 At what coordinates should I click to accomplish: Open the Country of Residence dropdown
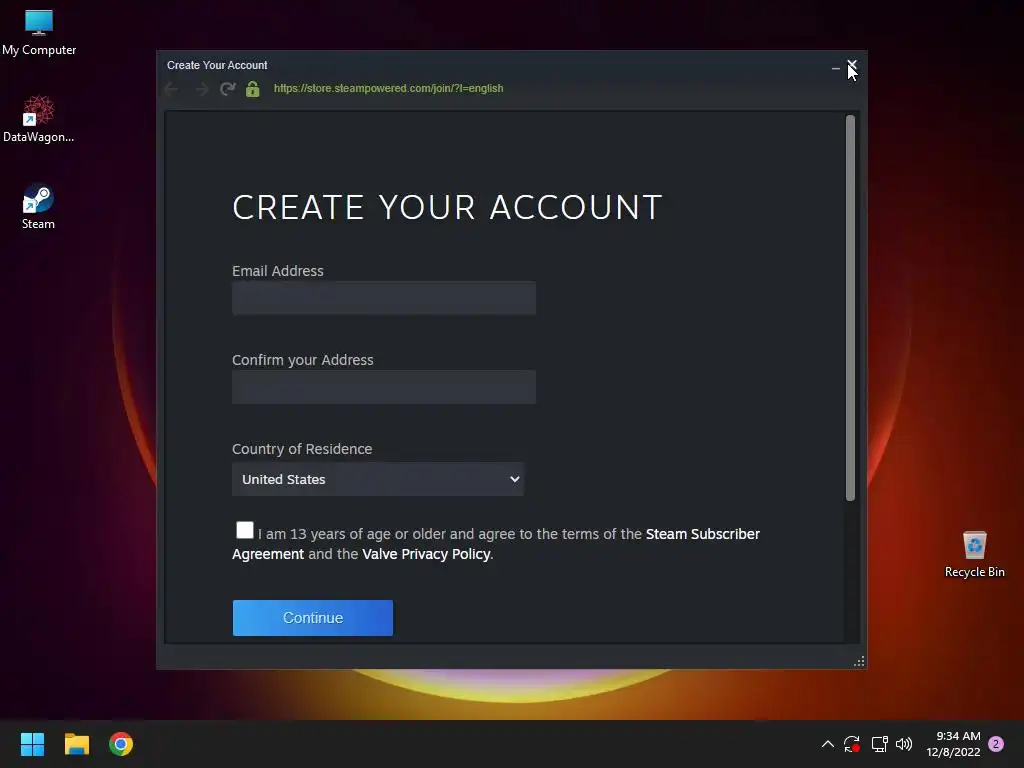click(x=377, y=479)
